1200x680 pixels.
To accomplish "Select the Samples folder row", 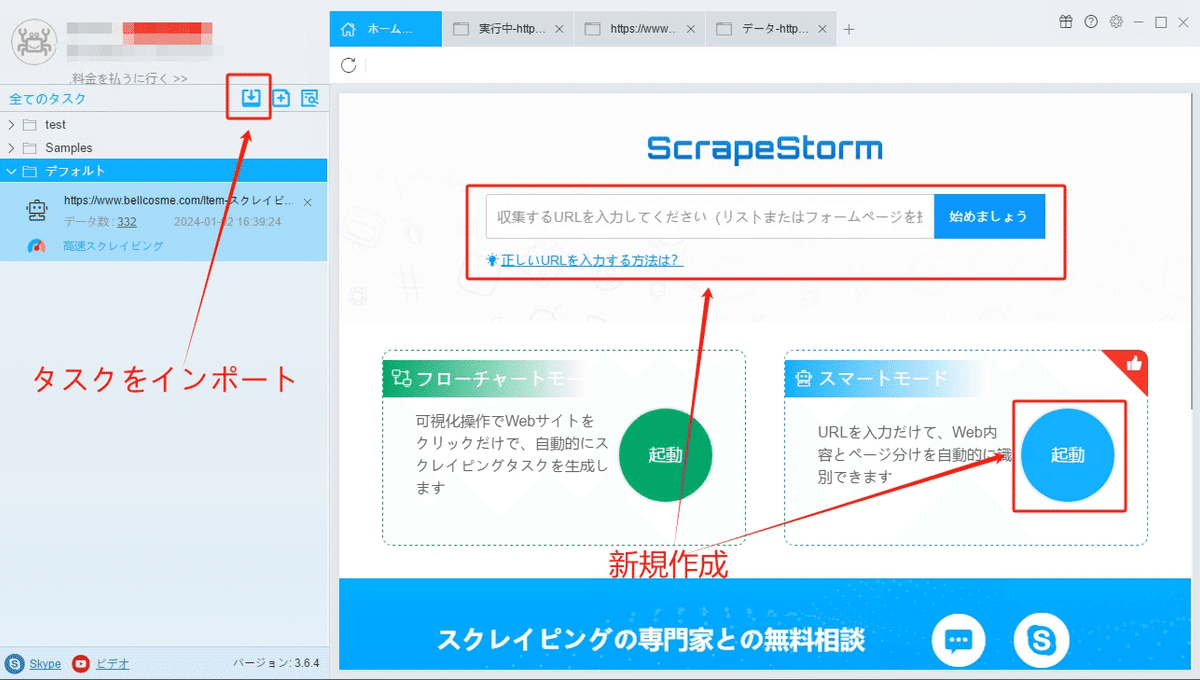I will click(x=164, y=148).
